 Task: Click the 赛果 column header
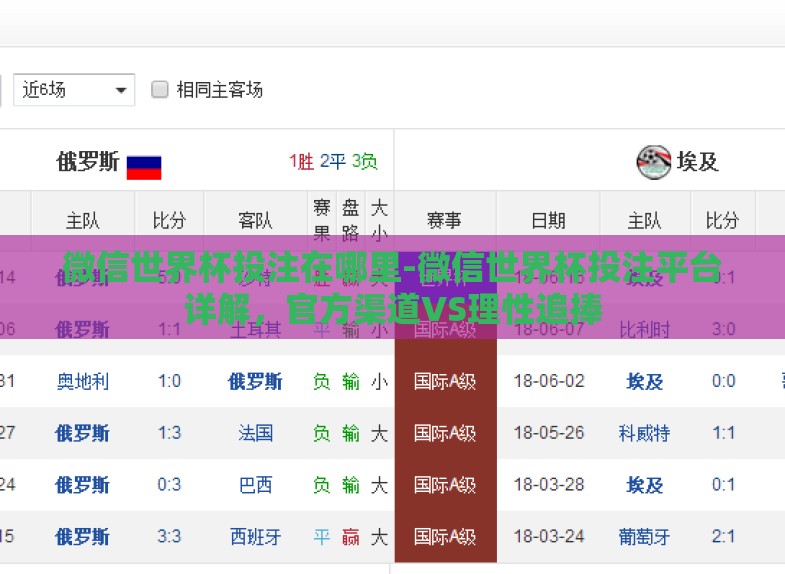pos(321,220)
